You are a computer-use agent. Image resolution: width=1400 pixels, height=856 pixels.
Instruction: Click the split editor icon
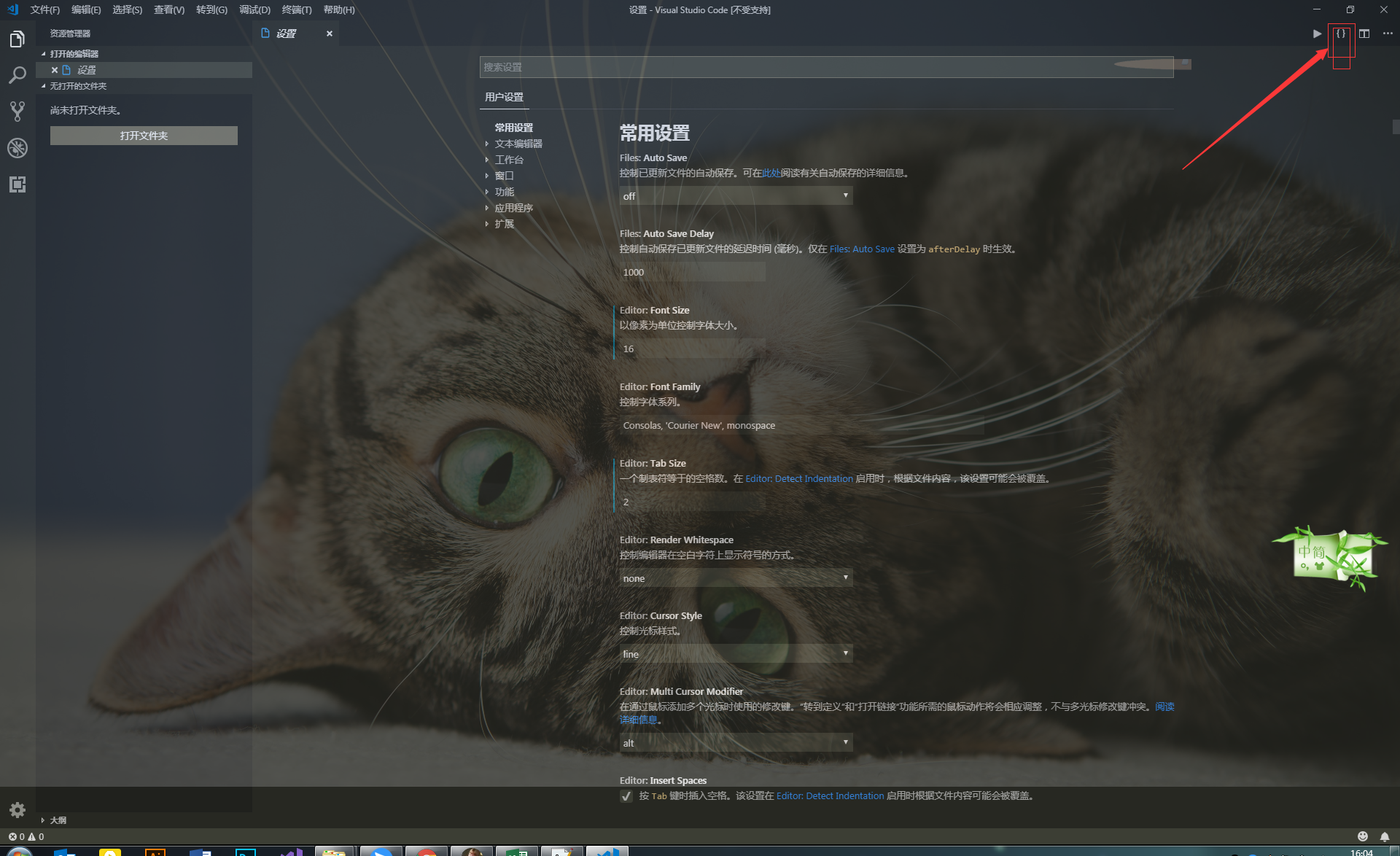point(1364,34)
